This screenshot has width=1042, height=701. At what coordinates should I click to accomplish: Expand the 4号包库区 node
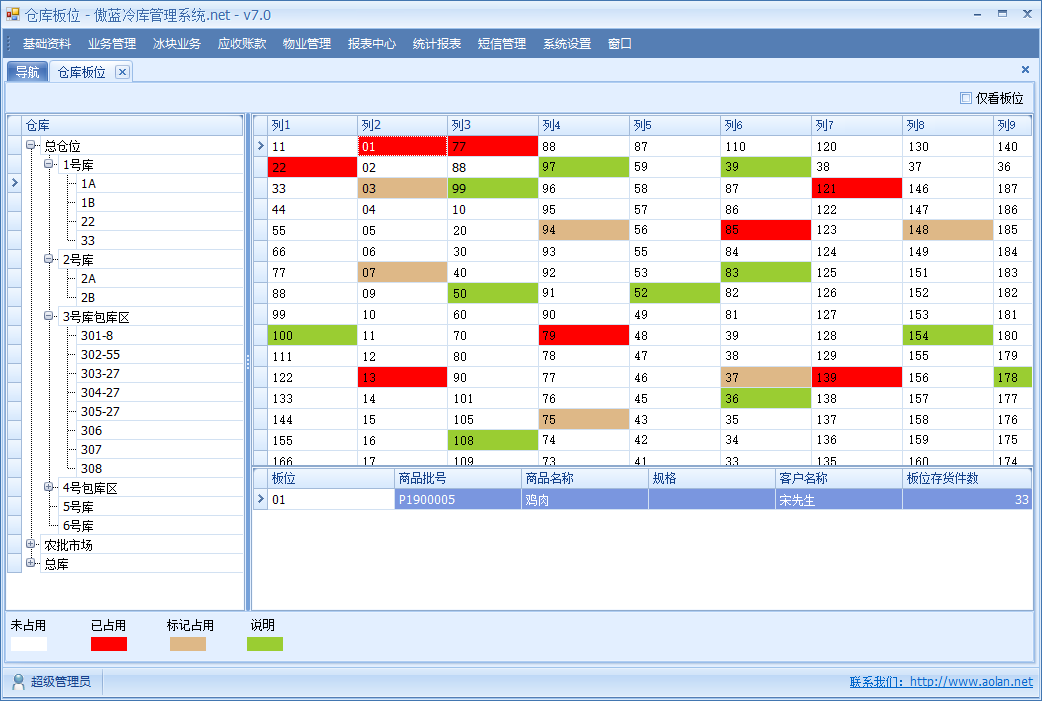coord(50,488)
